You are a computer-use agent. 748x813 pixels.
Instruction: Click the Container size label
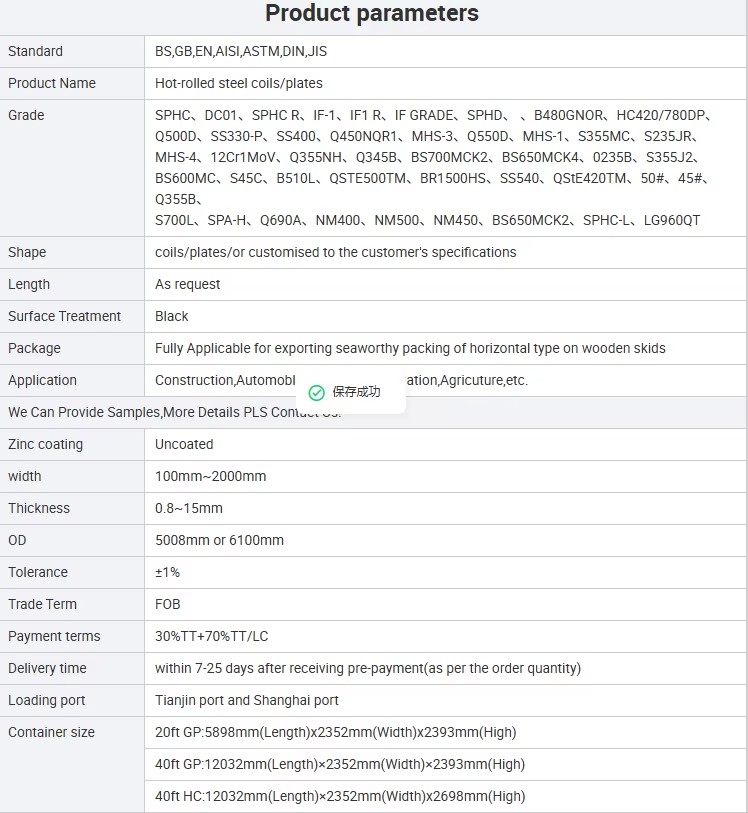coord(51,733)
